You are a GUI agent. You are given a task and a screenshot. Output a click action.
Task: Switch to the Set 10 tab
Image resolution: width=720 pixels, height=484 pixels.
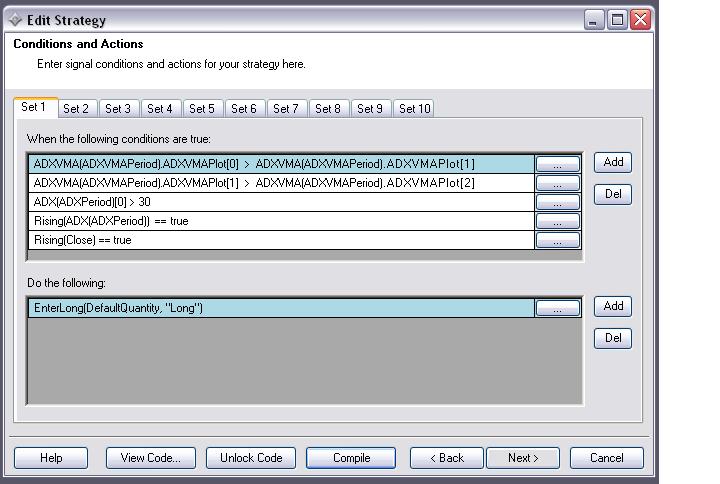414,109
